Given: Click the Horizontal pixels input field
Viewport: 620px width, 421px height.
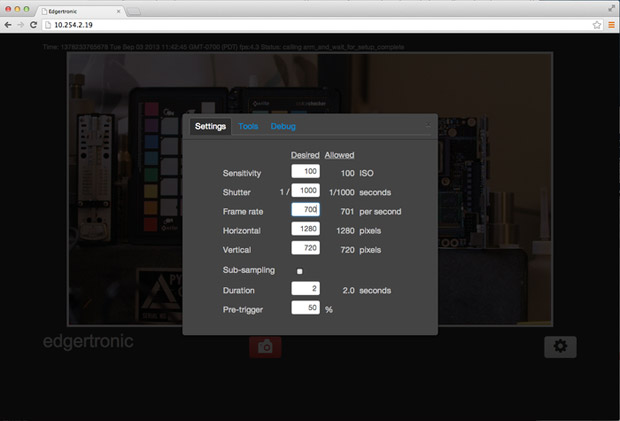Looking at the screenshot, I should 305,229.
